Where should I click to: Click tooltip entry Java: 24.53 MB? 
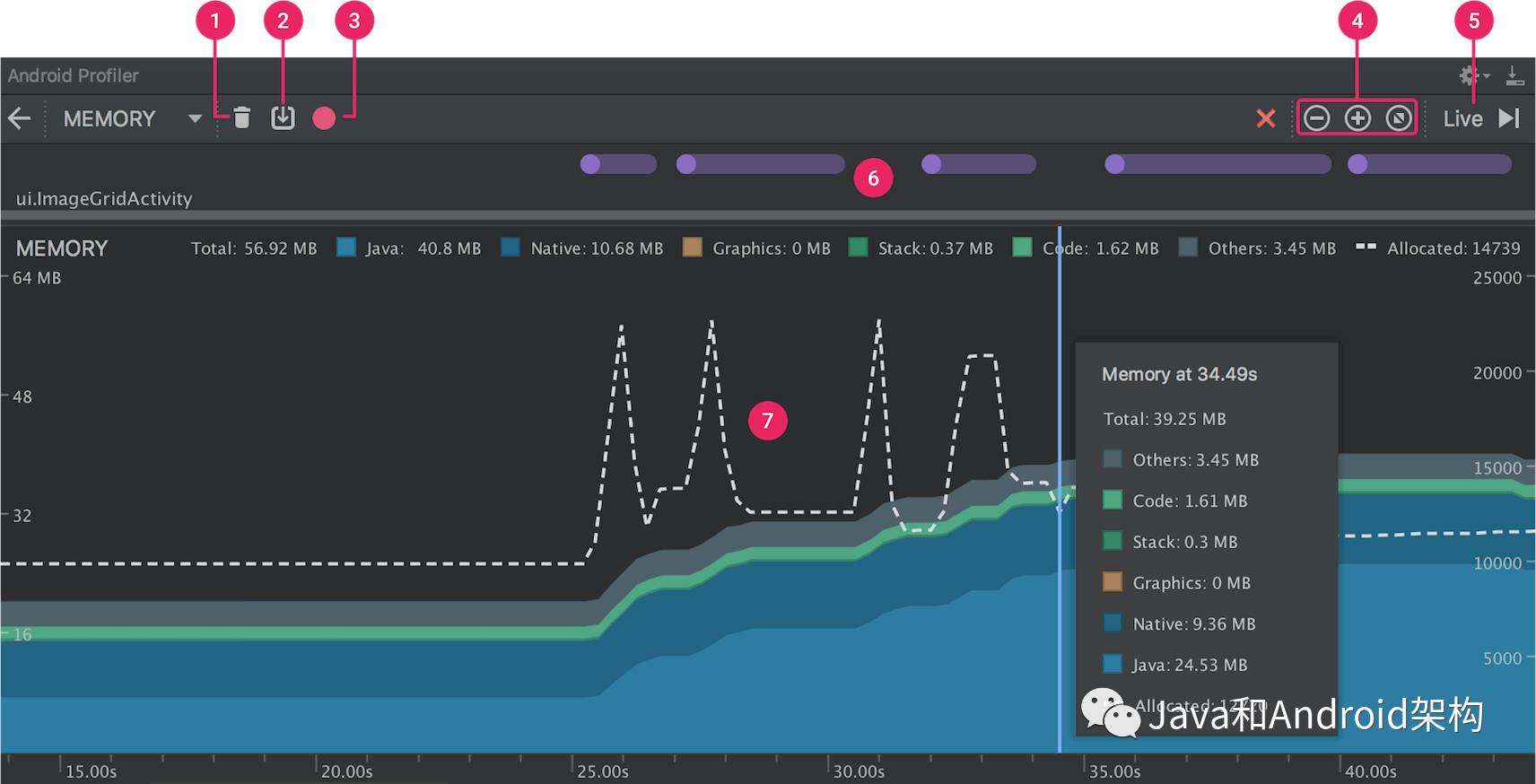(x=1175, y=665)
